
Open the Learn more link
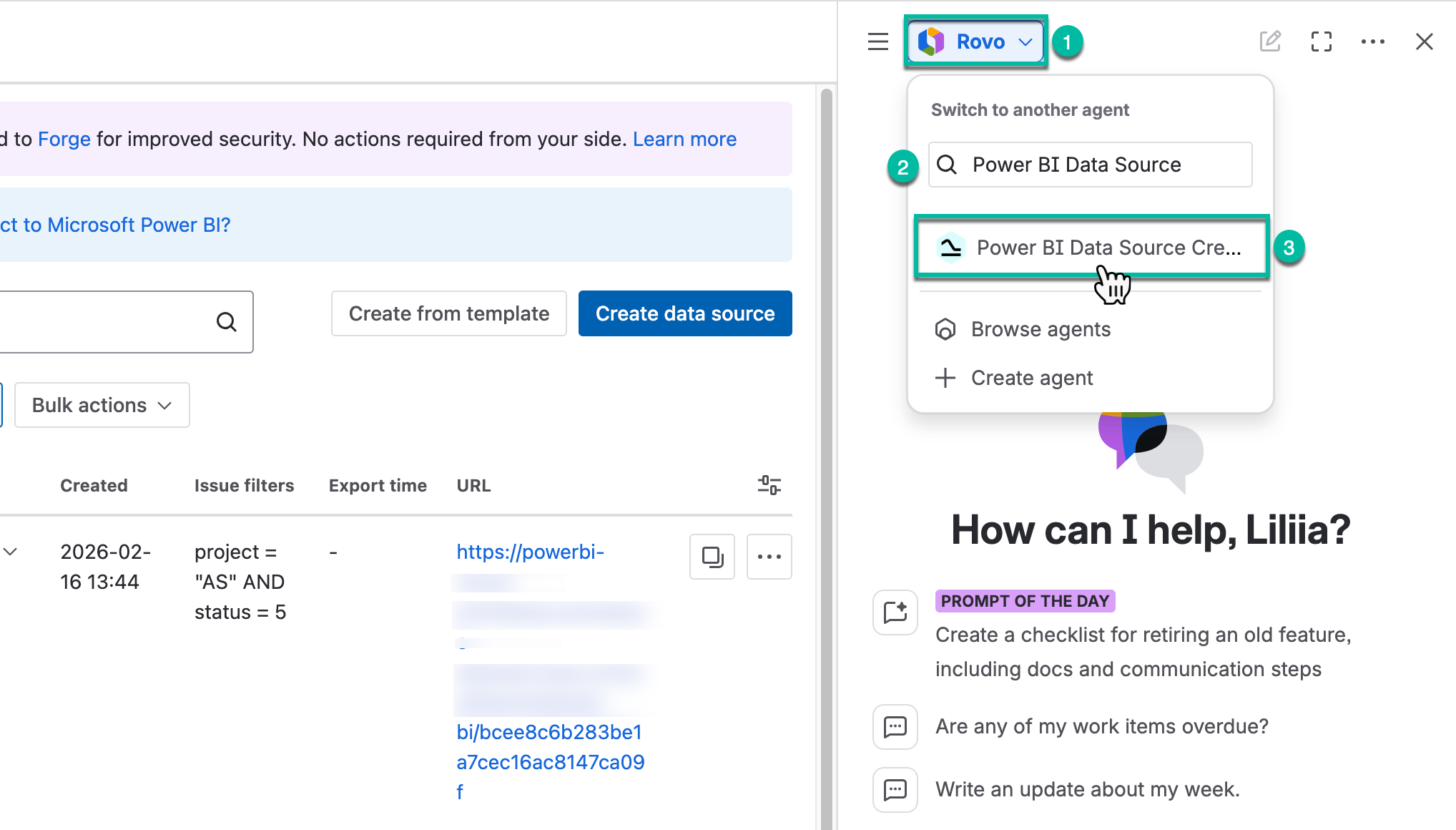(684, 139)
